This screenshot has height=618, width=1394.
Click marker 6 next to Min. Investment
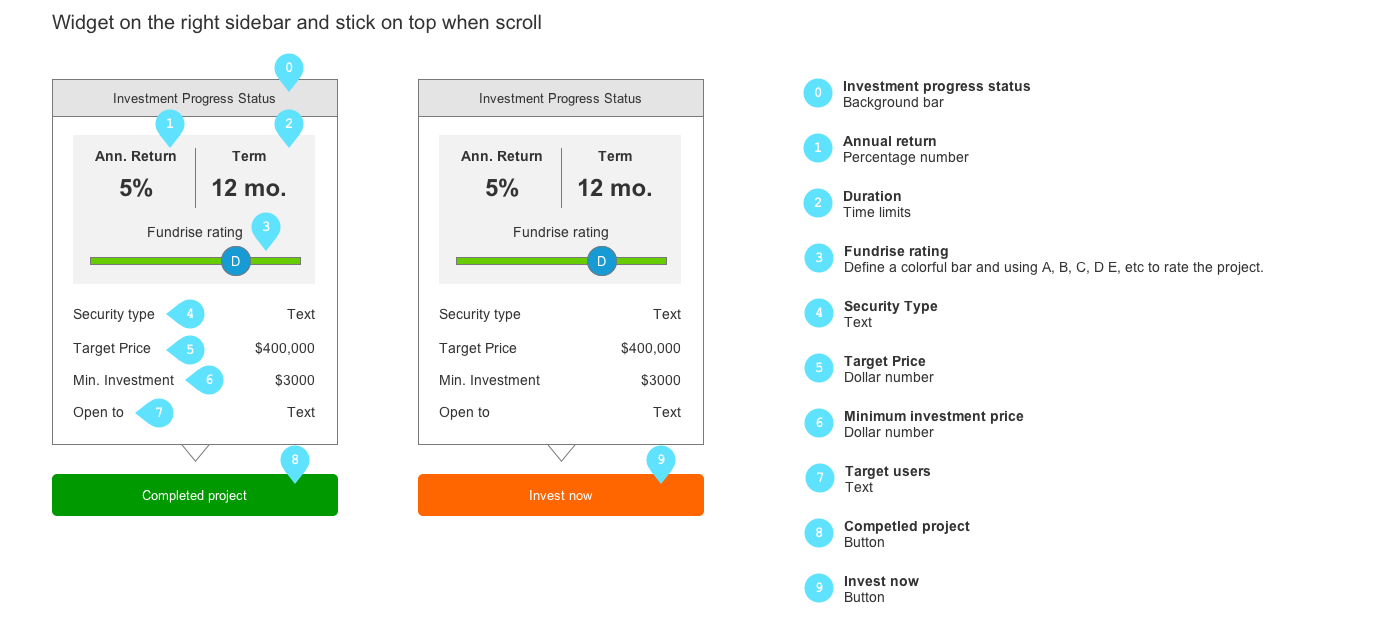pyautogui.click(x=207, y=380)
